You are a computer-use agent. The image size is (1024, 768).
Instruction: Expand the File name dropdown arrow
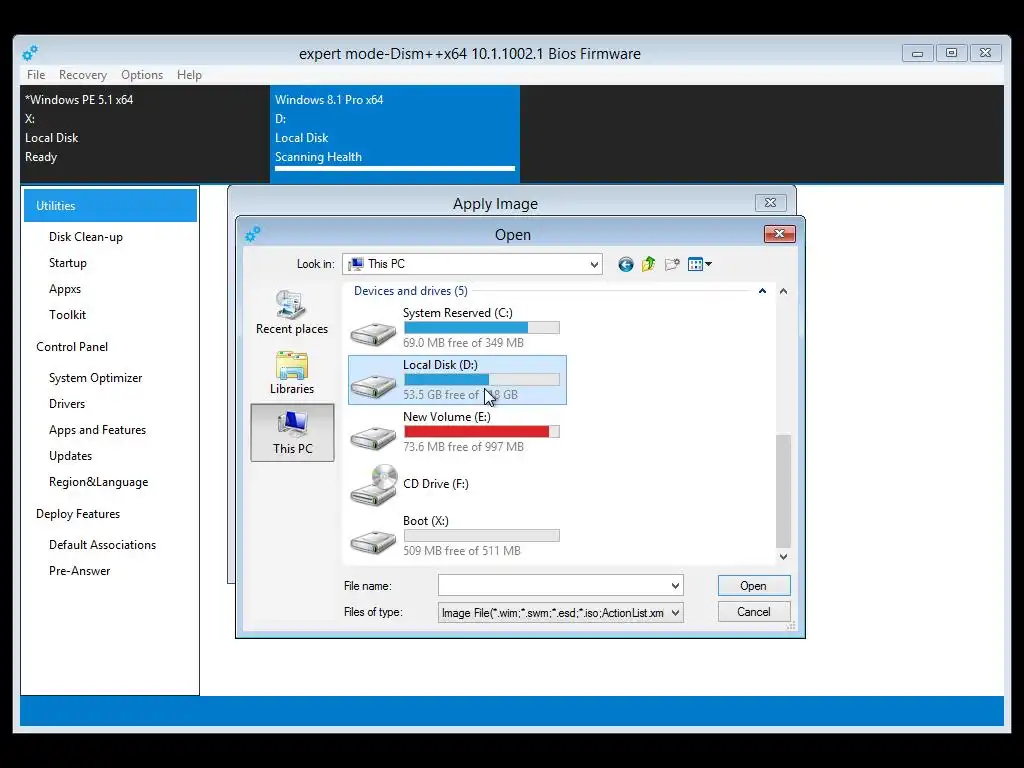[x=675, y=586]
